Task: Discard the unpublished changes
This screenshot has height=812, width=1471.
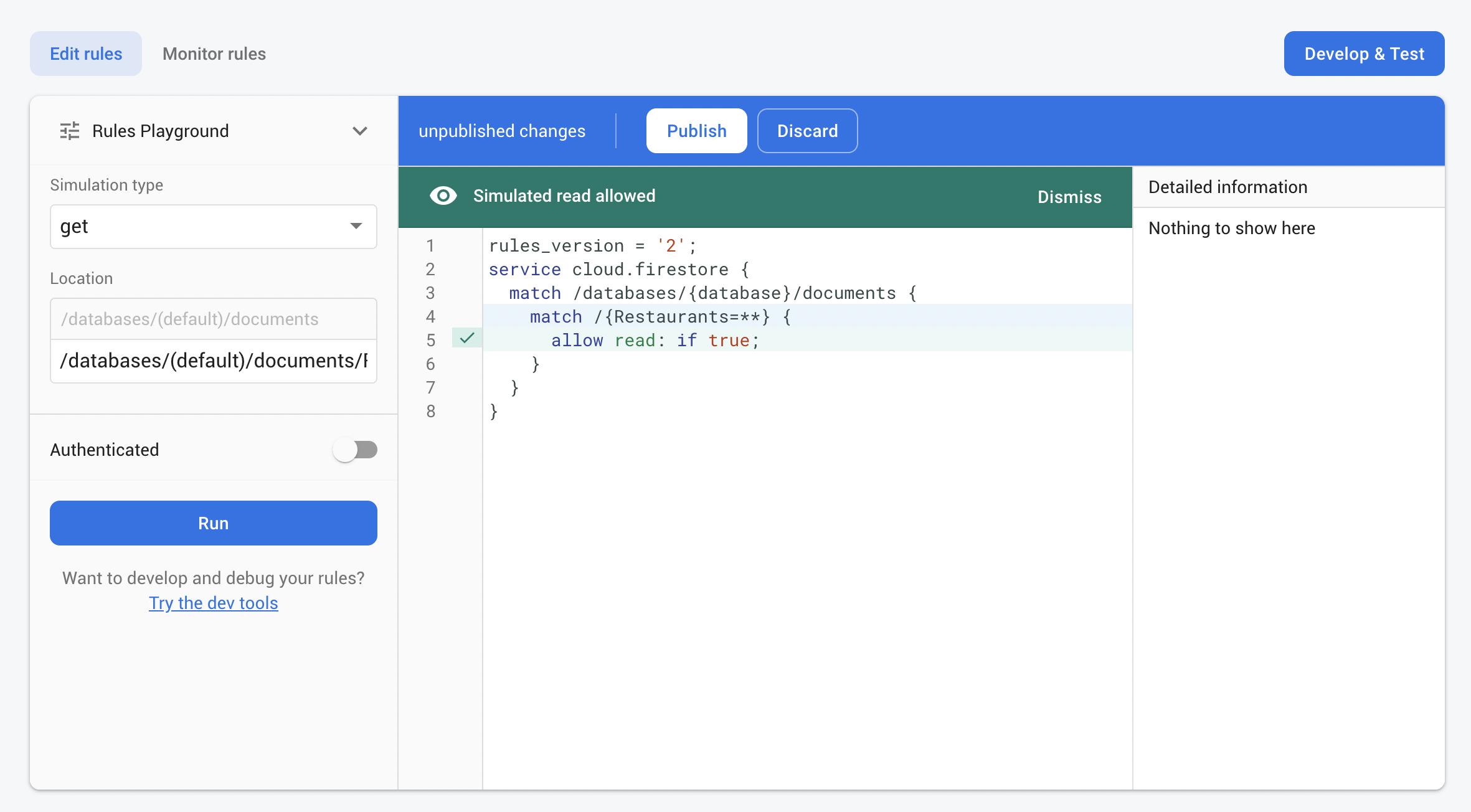Action: pyautogui.click(x=807, y=131)
